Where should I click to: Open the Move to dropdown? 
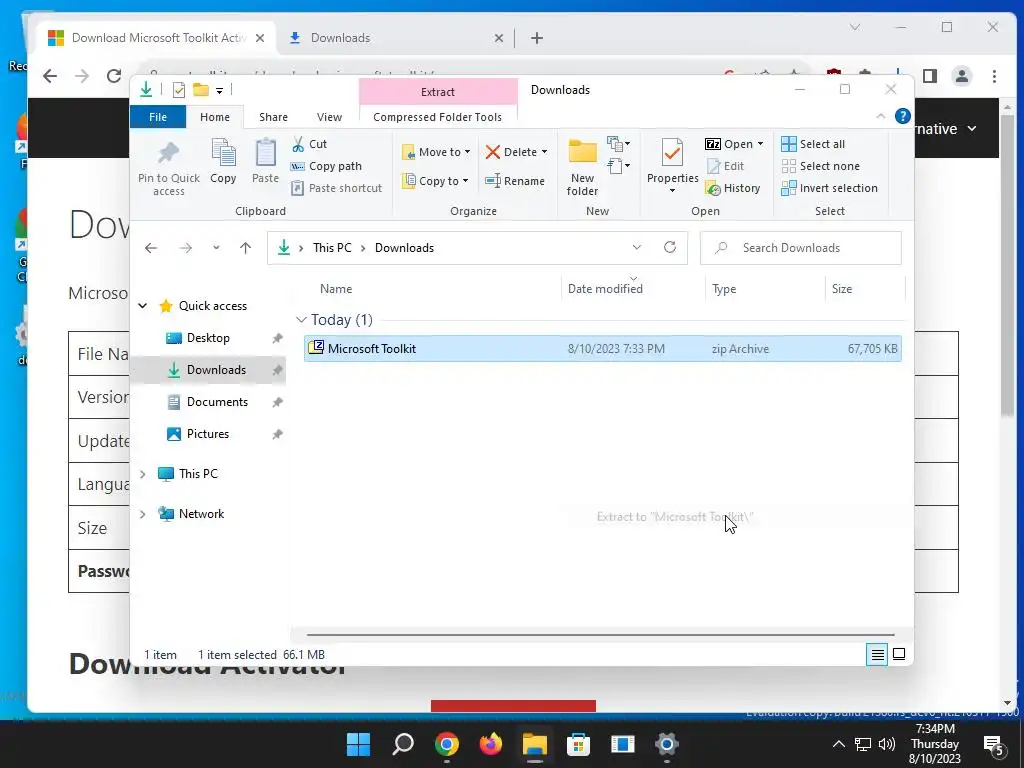click(436, 152)
